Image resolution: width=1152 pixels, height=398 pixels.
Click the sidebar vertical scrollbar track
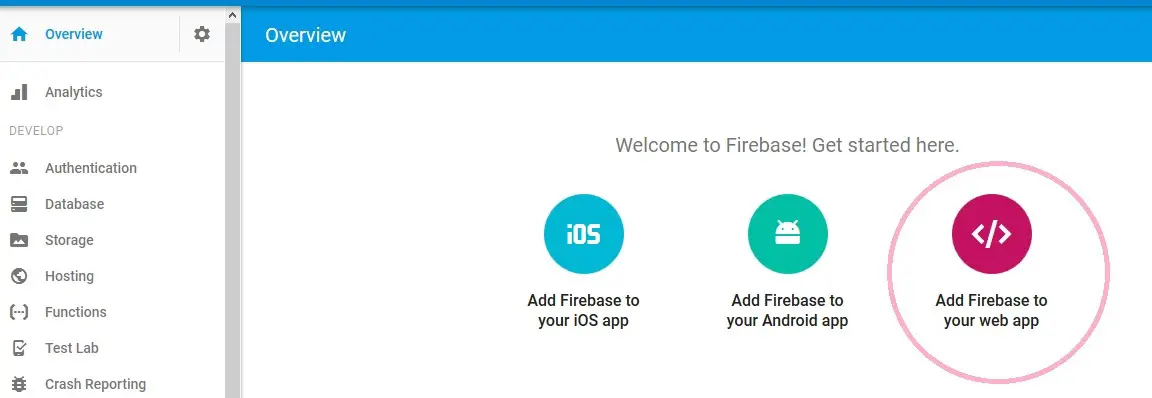[x=233, y=210]
